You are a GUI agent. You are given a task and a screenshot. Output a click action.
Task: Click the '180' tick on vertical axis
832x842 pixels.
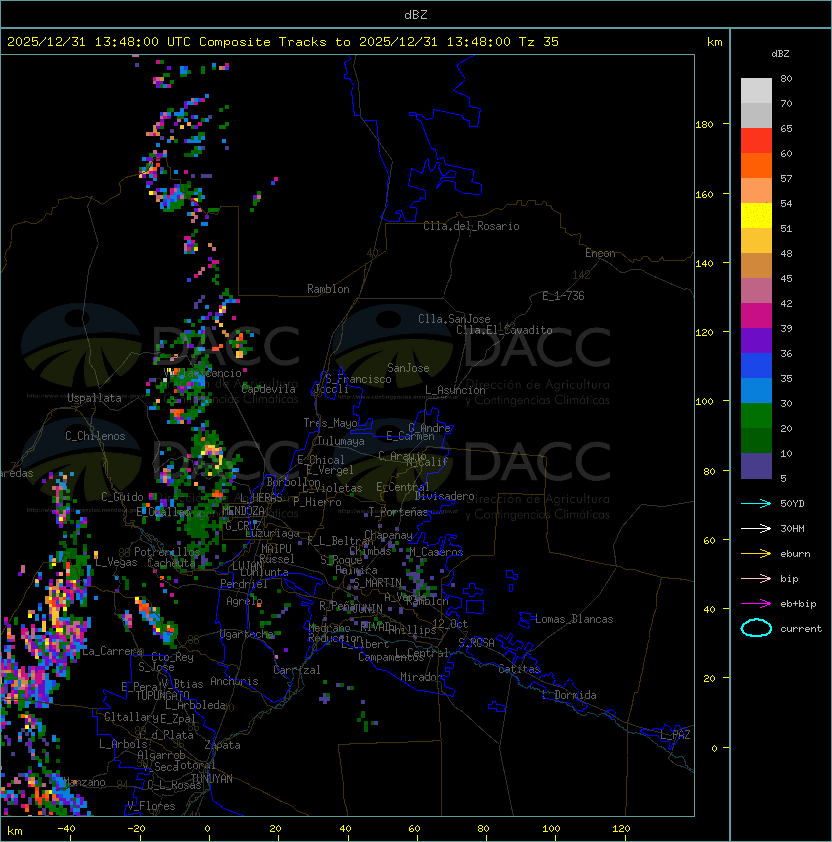[x=704, y=125]
